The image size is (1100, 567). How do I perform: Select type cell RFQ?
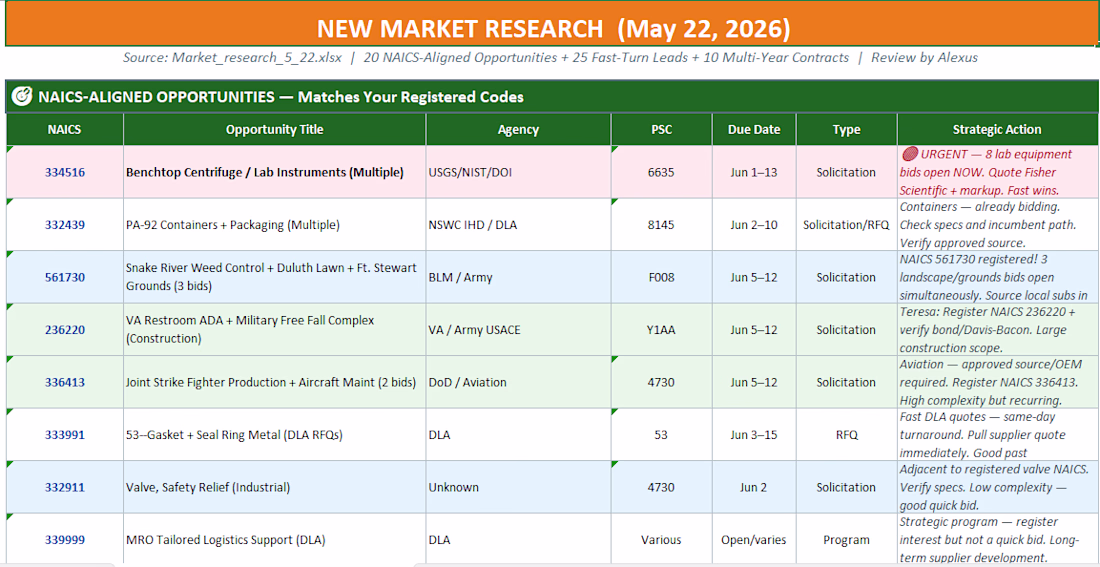[x=847, y=435]
